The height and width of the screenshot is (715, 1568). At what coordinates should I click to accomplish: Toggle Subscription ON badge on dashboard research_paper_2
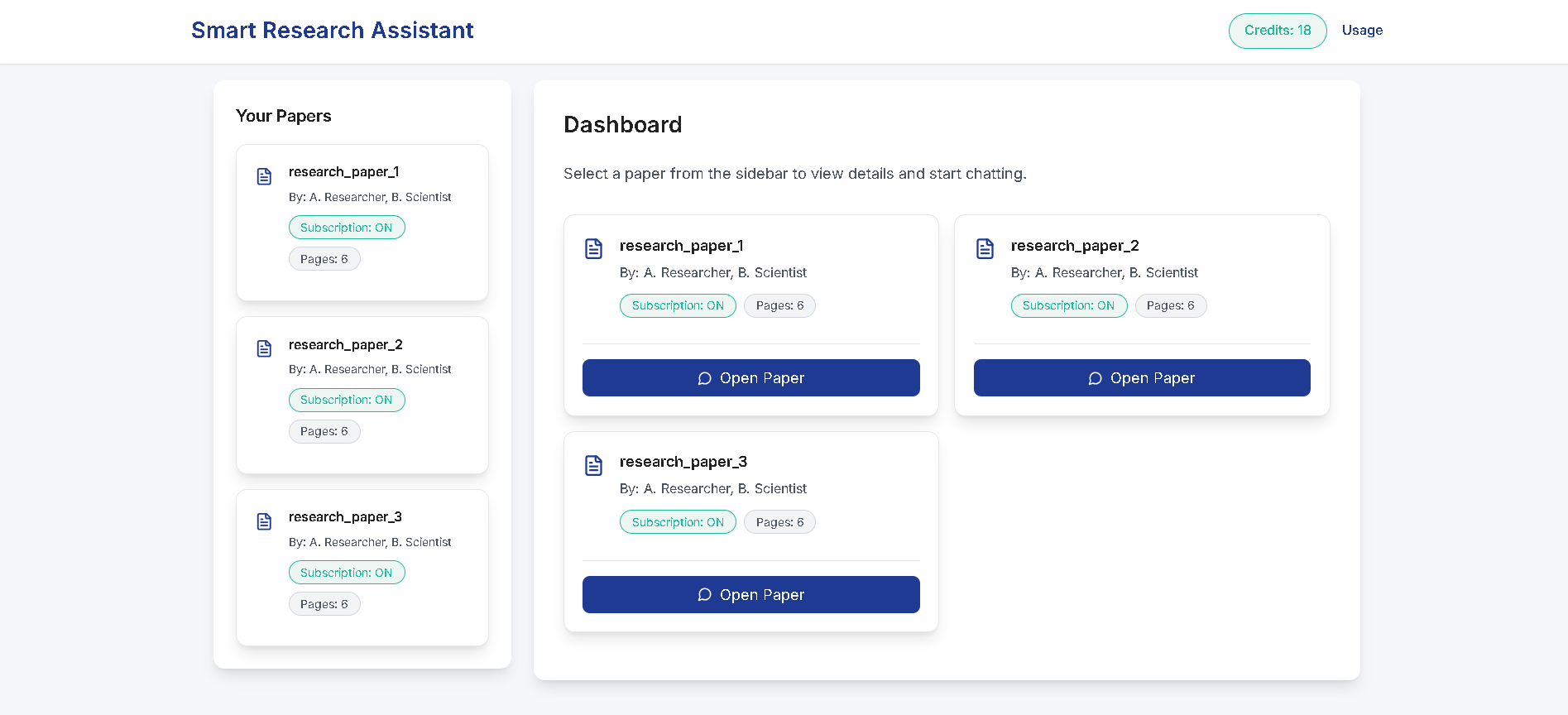click(1068, 305)
